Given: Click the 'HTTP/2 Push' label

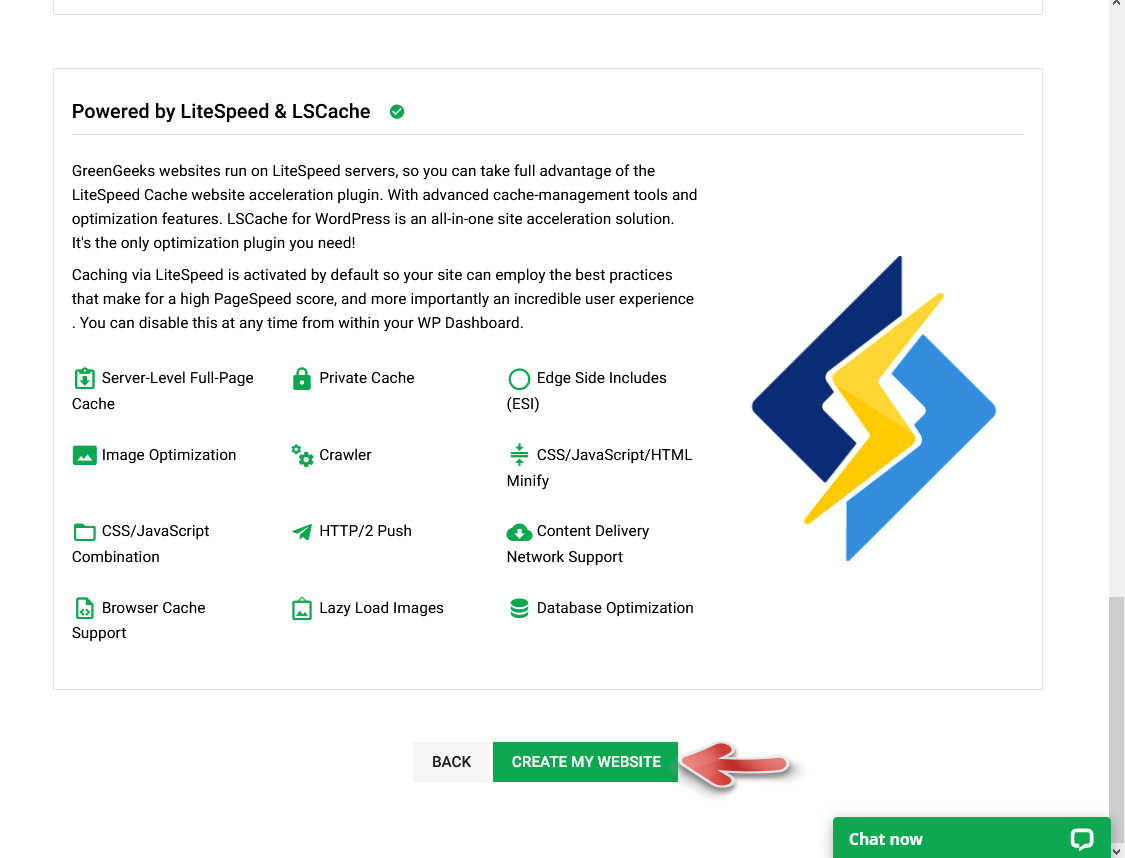Looking at the screenshot, I should point(365,531).
